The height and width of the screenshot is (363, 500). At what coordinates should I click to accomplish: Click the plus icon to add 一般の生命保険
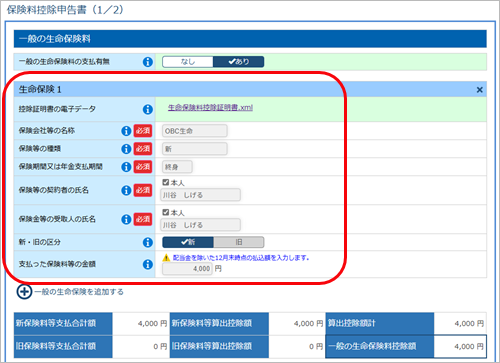tap(24, 292)
